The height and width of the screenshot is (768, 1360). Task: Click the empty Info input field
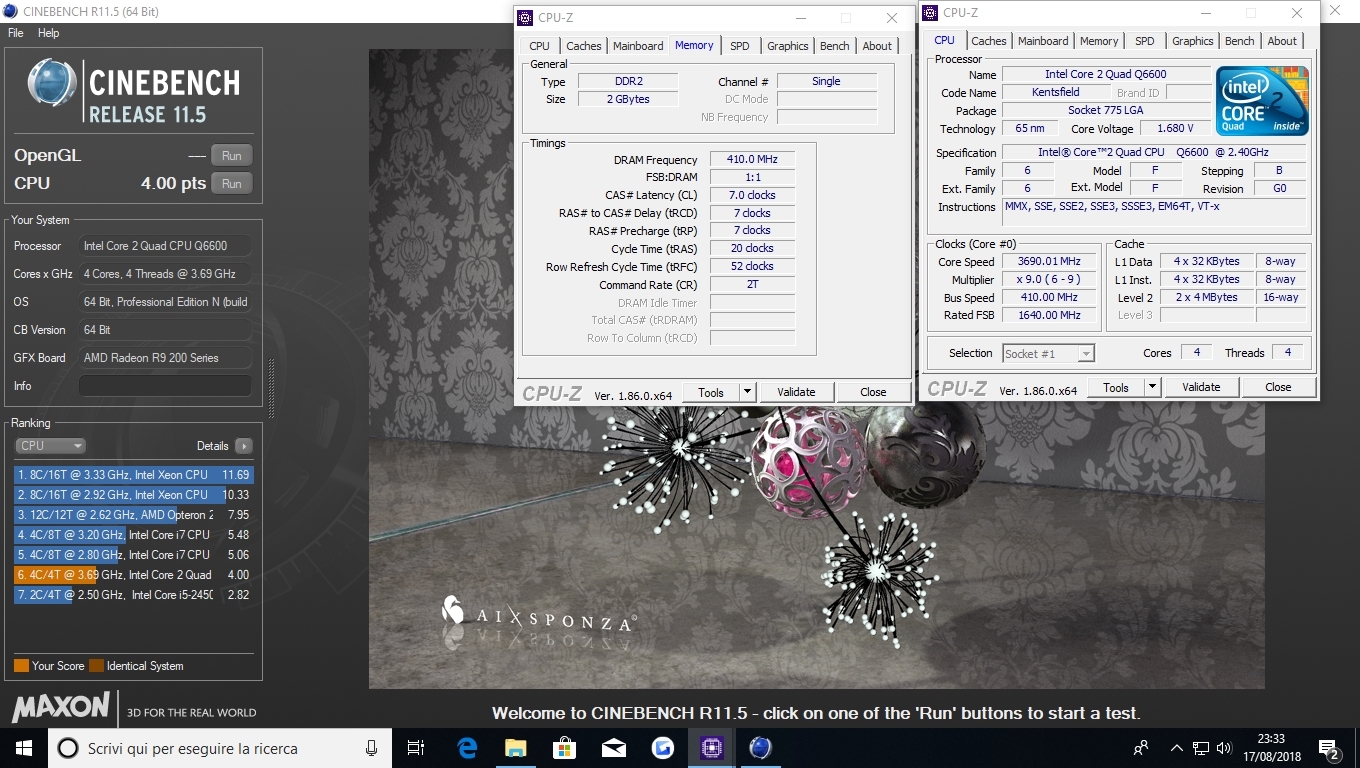165,386
